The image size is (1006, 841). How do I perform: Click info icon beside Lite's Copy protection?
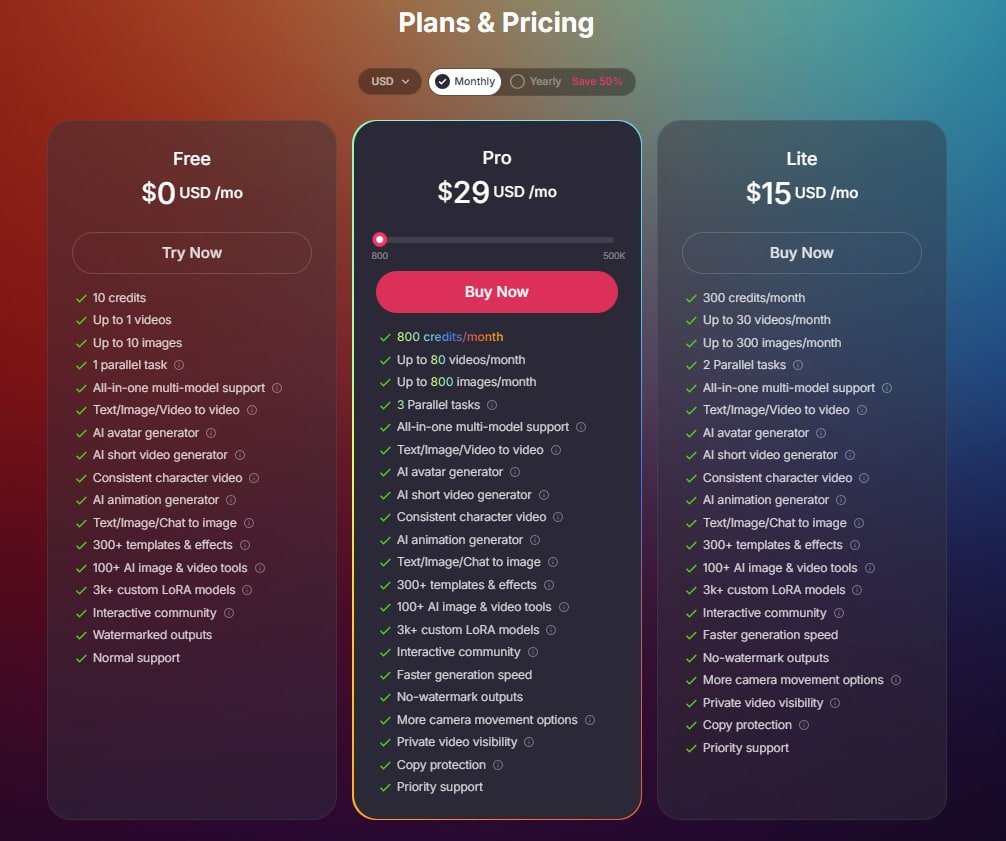[x=804, y=725]
